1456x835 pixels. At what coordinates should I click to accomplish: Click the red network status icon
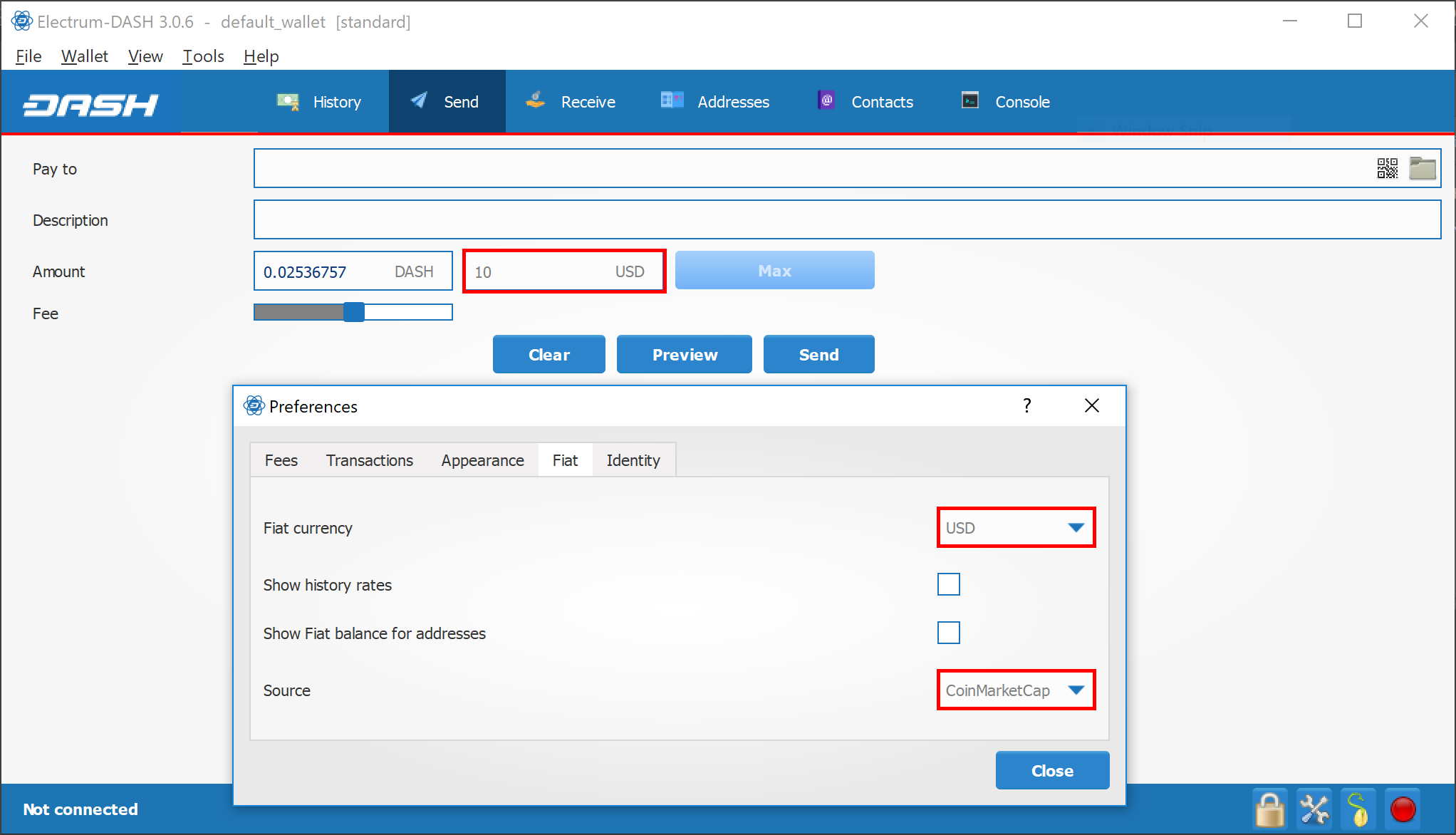click(1403, 809)
